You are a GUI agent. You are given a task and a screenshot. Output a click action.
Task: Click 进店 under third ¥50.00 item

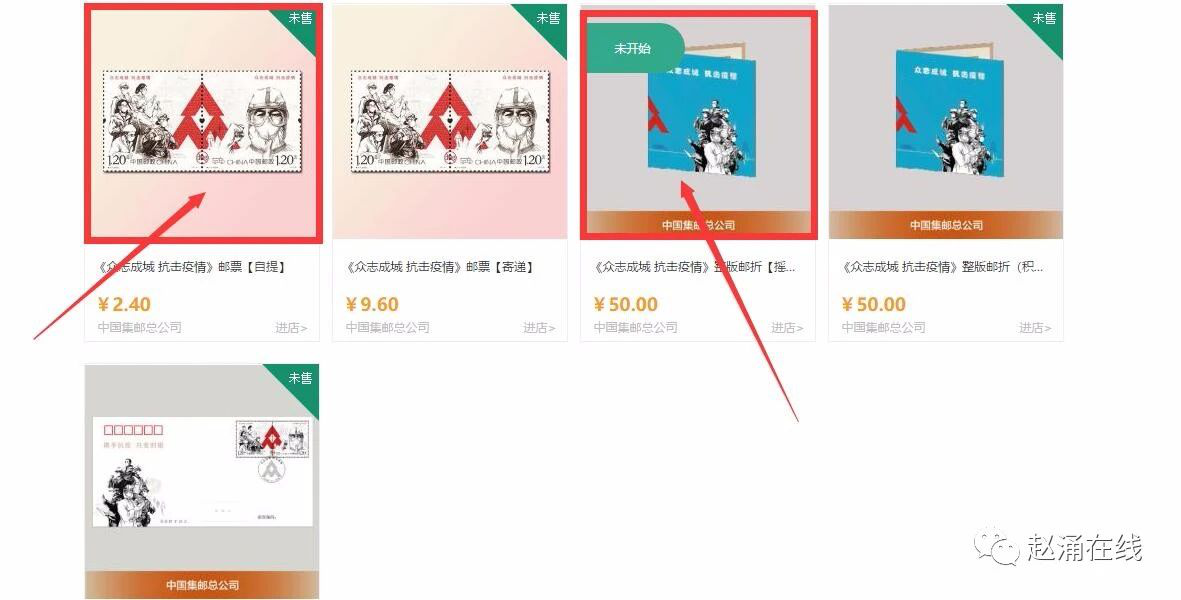pos(787,327)
